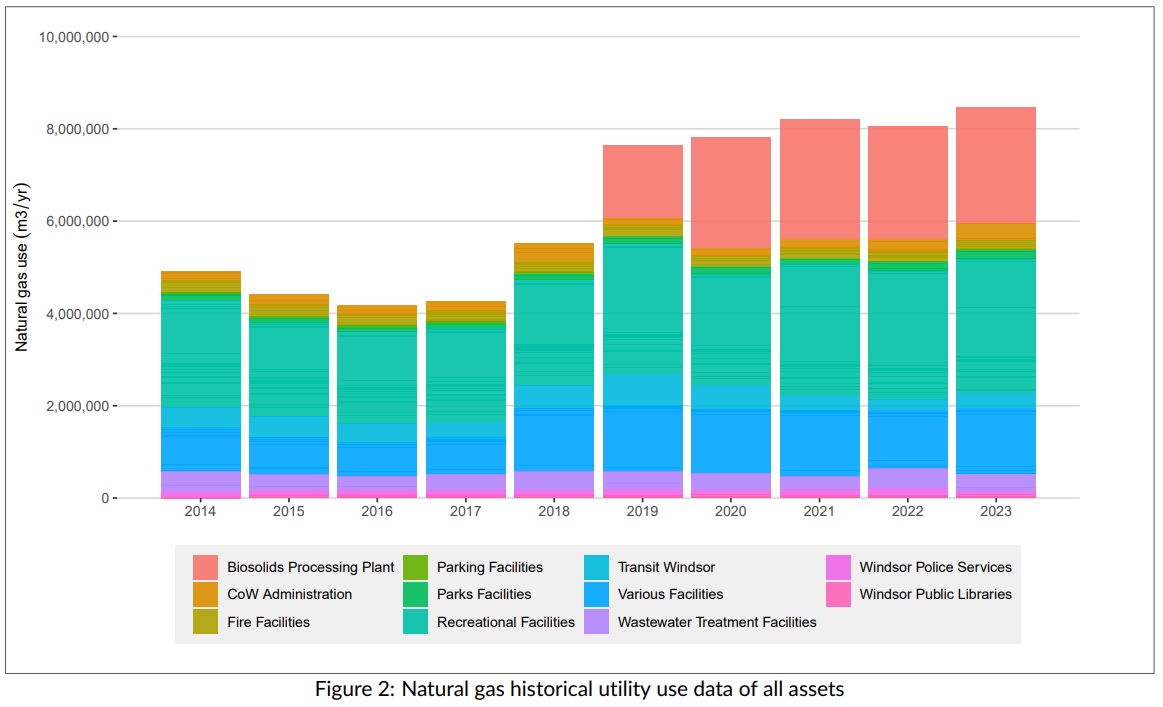Click the 2018 year label
This screenshot has width=1163, height=707.
pos(554,510)
